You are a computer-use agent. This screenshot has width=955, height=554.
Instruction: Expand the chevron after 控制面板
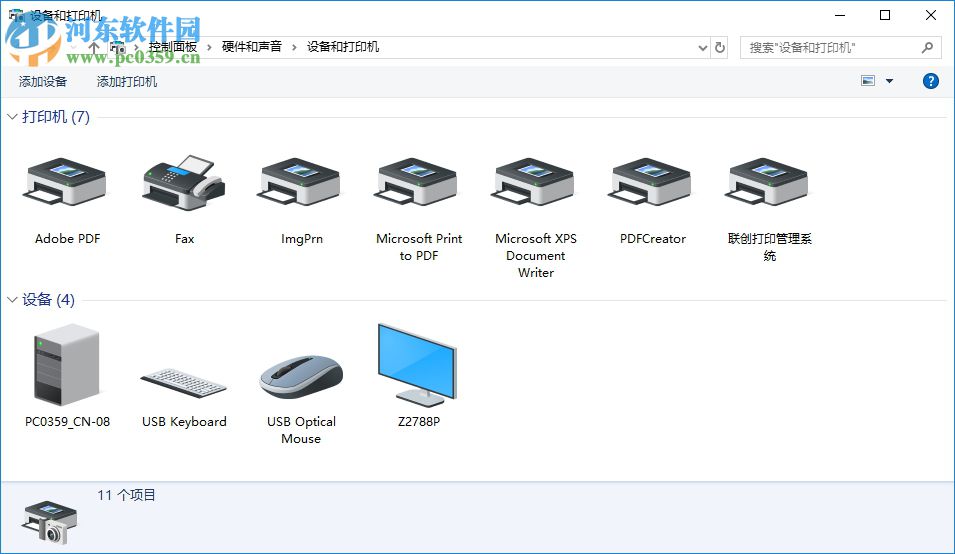click(209, 47)
